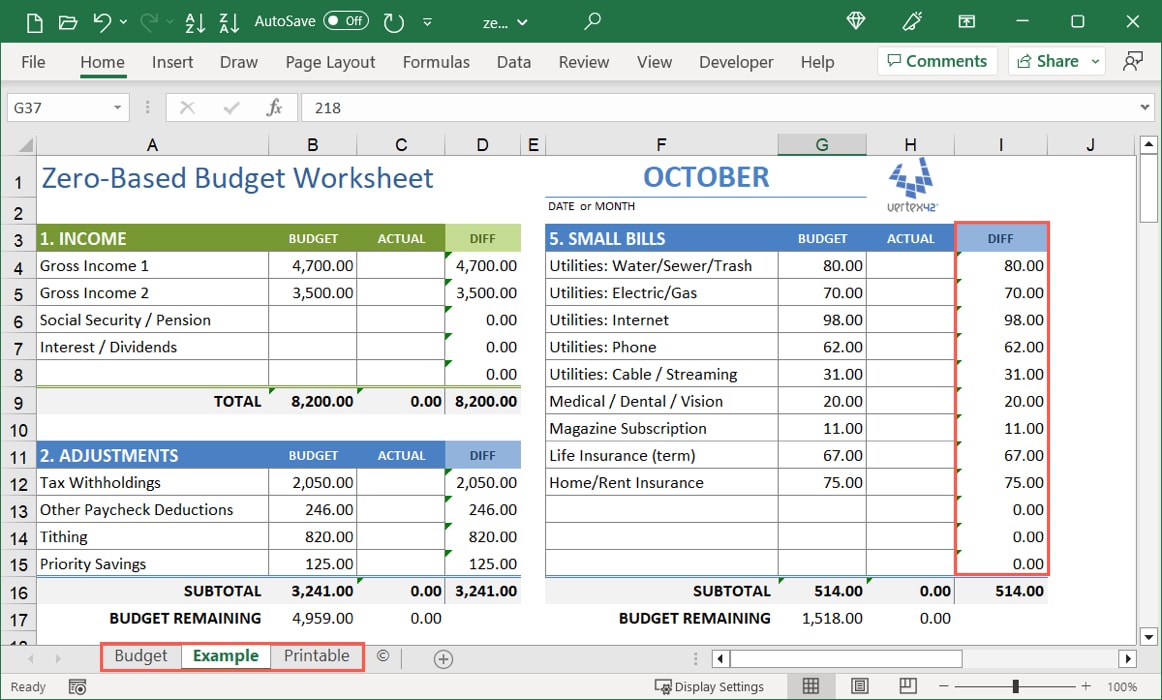Click the Page Break Preview icon
The width and height of the screenshot is (1162, 700).
(x=907, y=686)
